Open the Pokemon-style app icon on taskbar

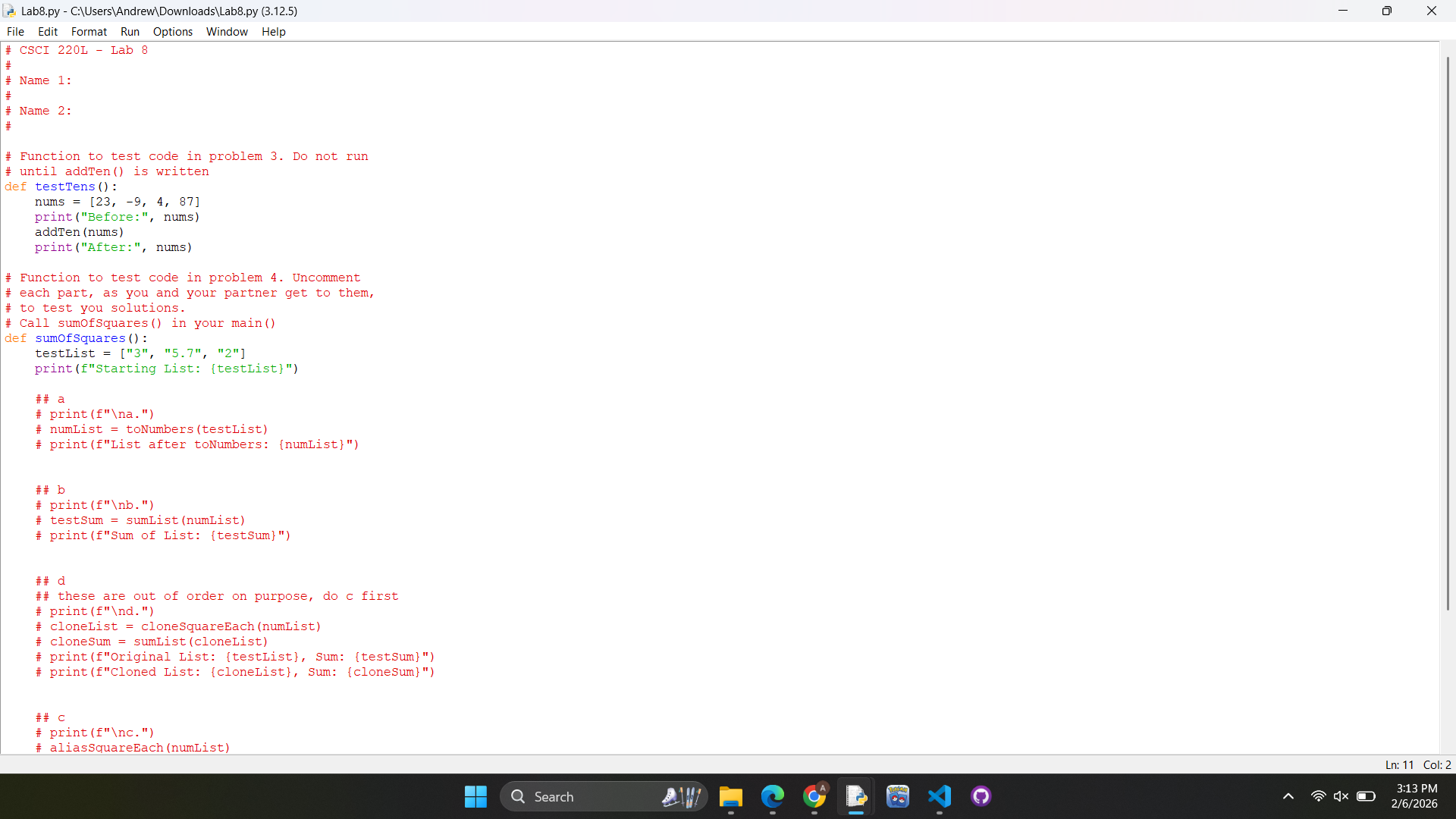coord(898,796)
